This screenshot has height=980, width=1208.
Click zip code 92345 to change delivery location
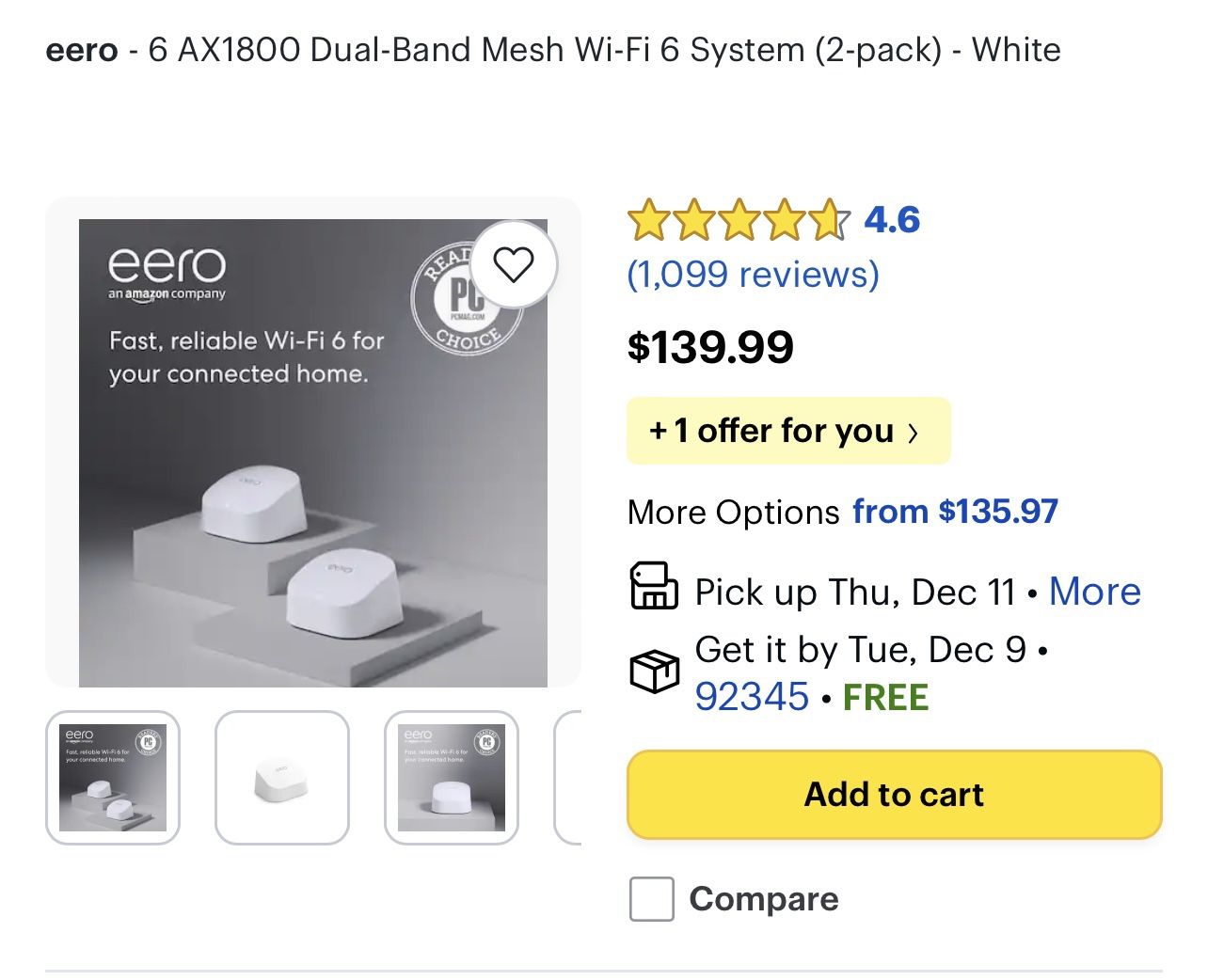[x=752, y=696]
